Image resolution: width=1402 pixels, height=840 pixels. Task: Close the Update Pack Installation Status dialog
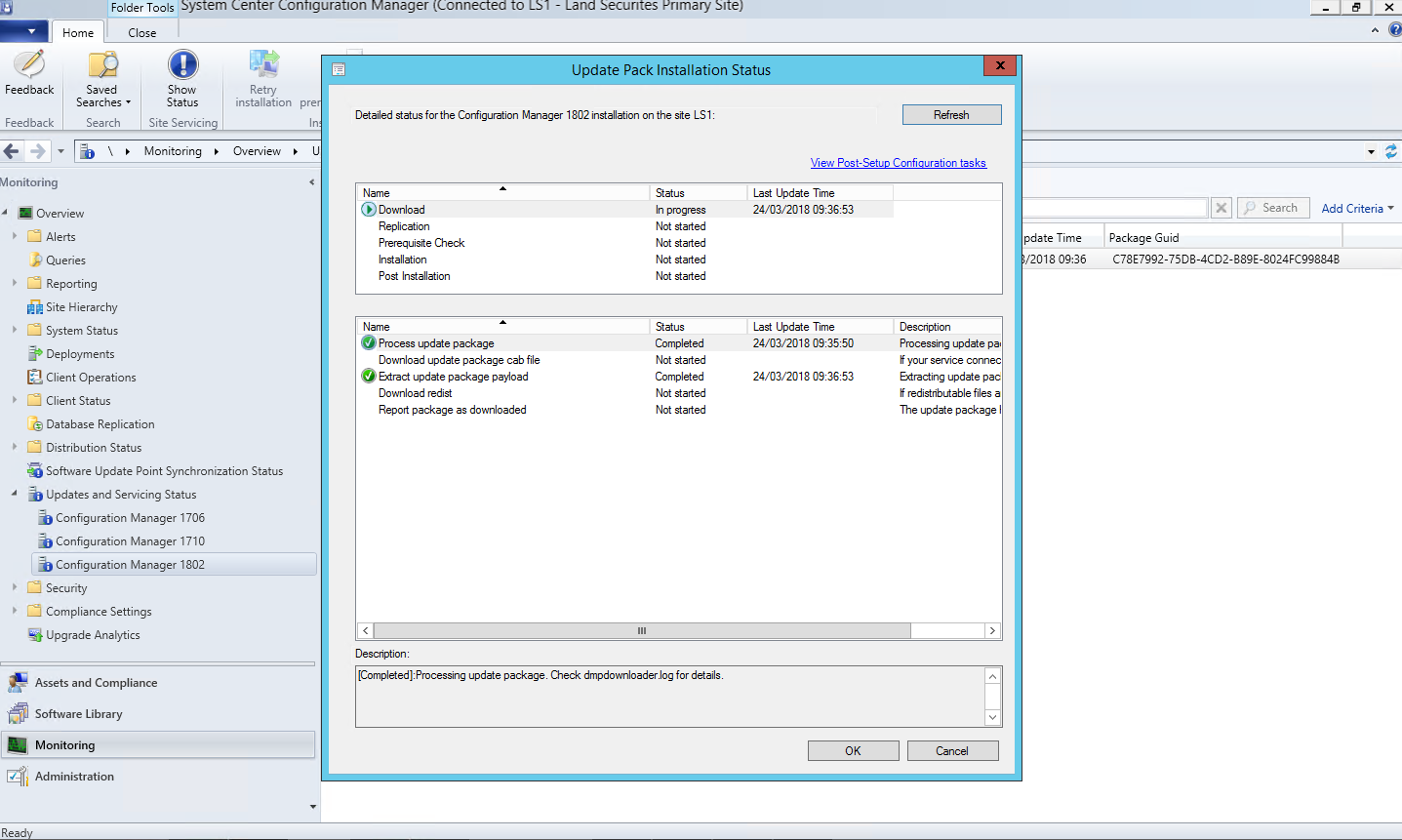pos(1000,65)
